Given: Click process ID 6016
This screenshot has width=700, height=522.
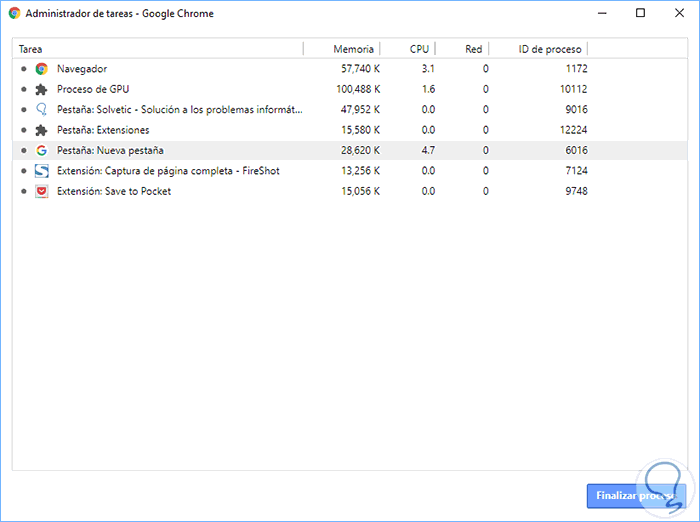Looking at the screenshot, I should 577,150.
